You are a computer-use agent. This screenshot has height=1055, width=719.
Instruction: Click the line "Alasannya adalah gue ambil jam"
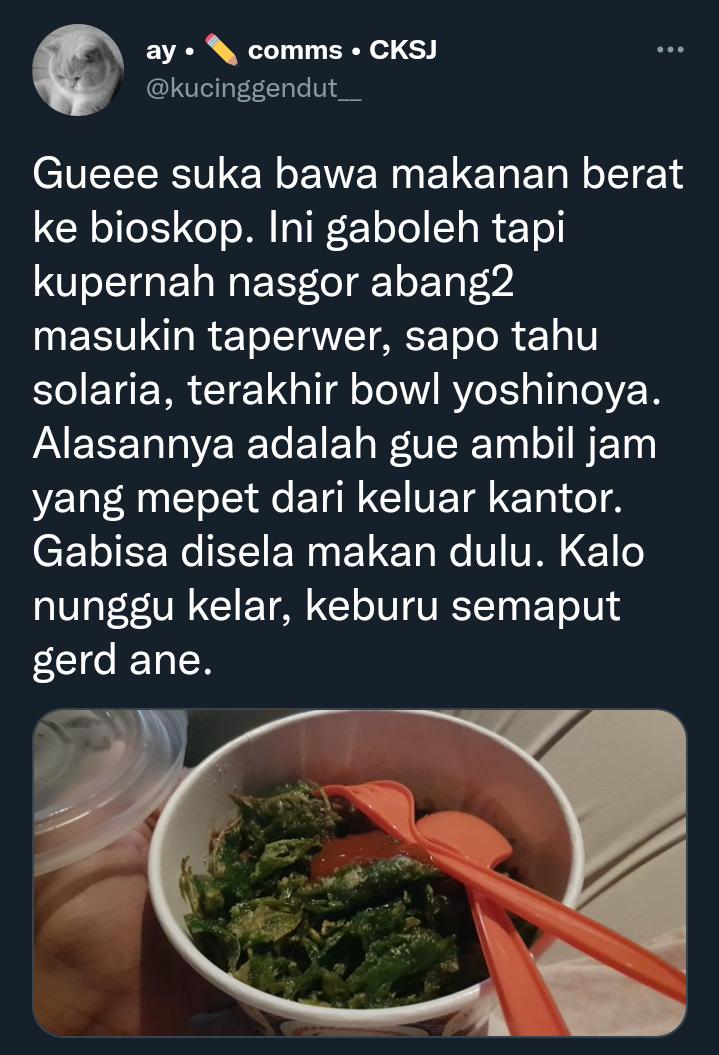[344, 445]
